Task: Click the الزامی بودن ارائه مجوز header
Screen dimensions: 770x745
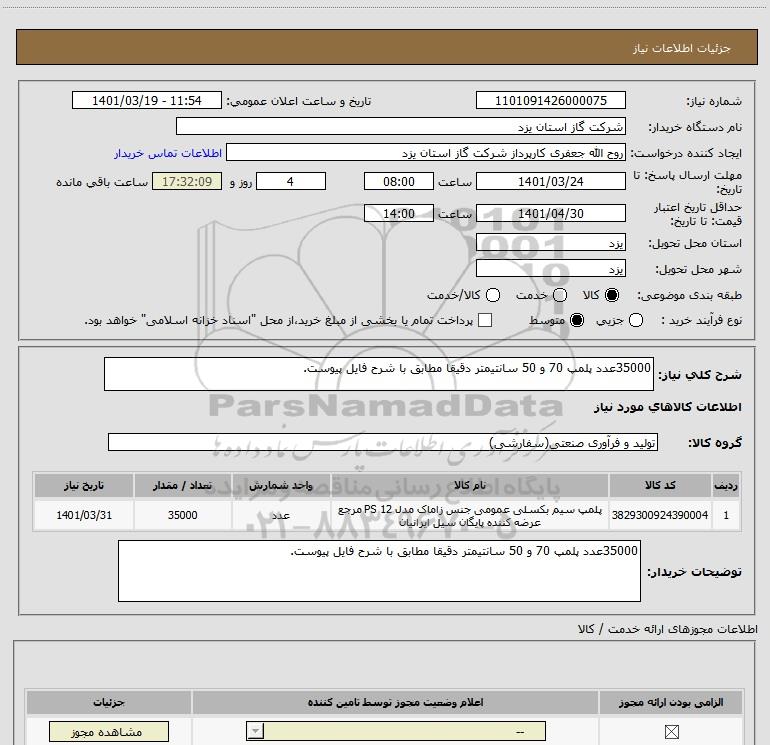Action: click(x=671, y=703)
